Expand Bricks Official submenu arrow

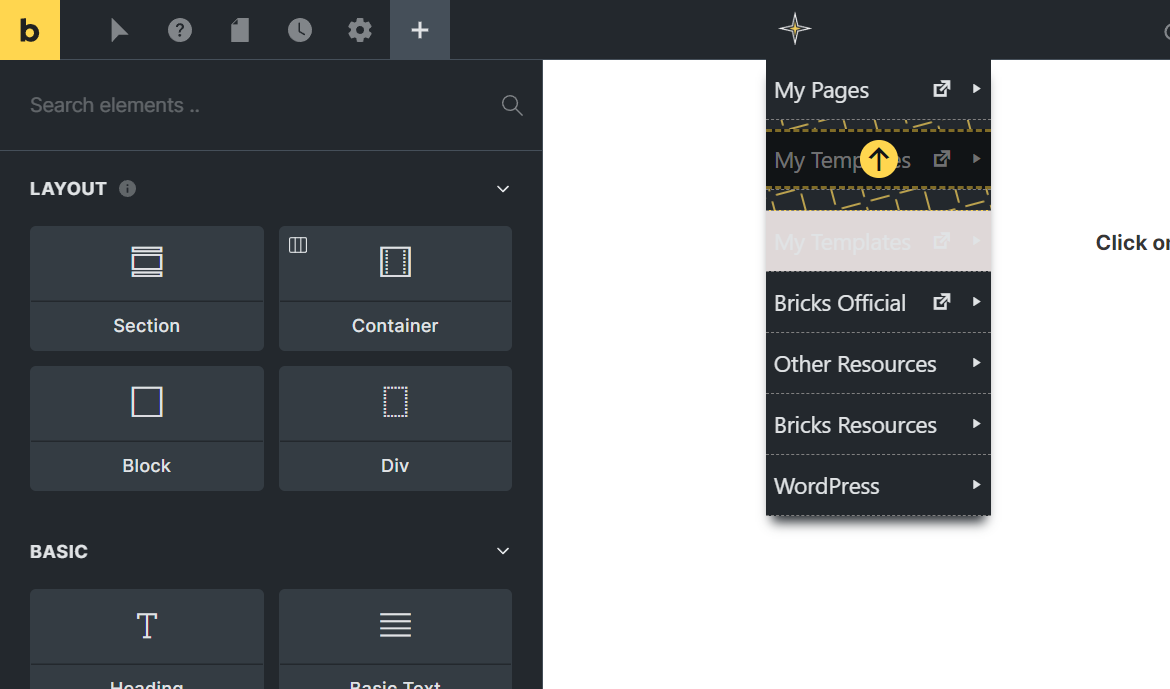pyautogui.click(x=976, y=302)
